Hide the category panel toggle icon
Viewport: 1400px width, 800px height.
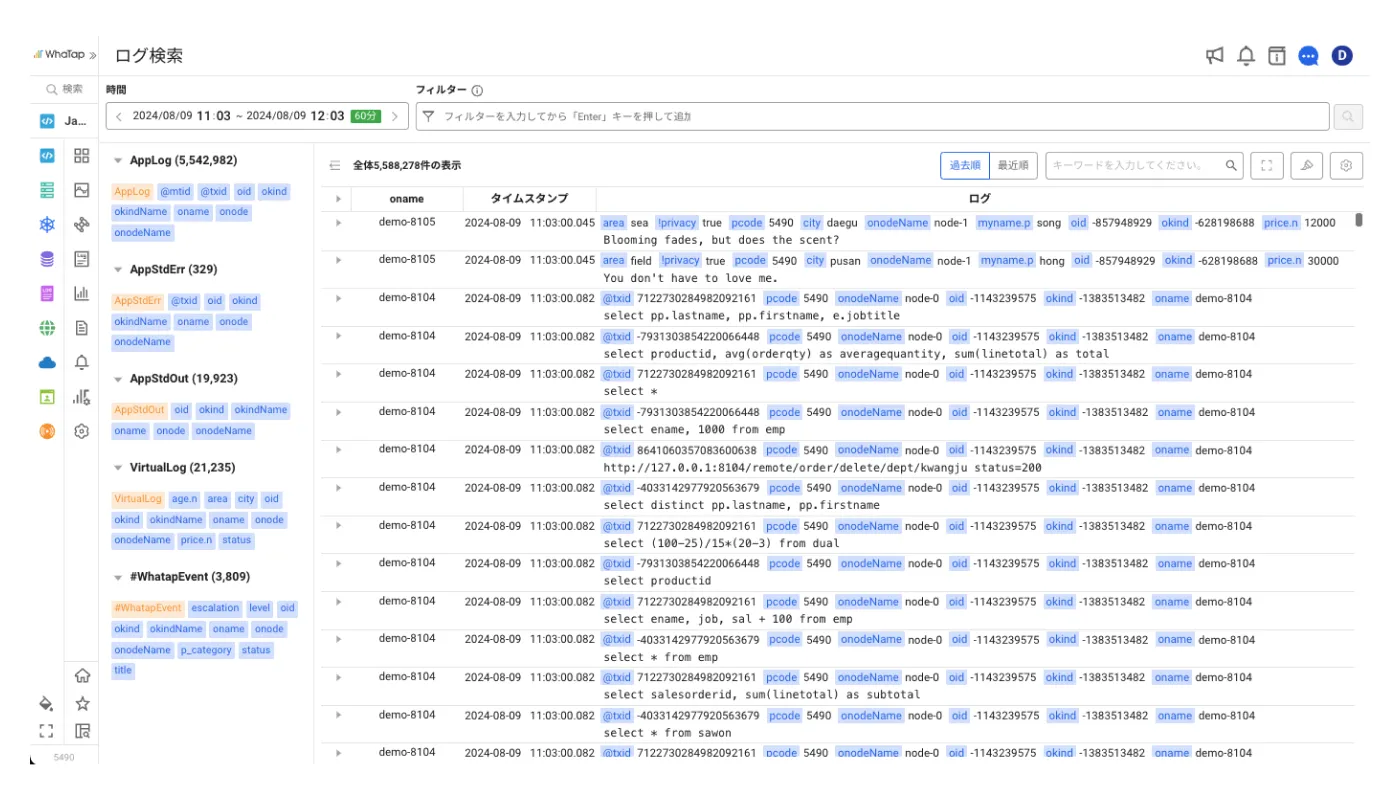coord(335,166)
